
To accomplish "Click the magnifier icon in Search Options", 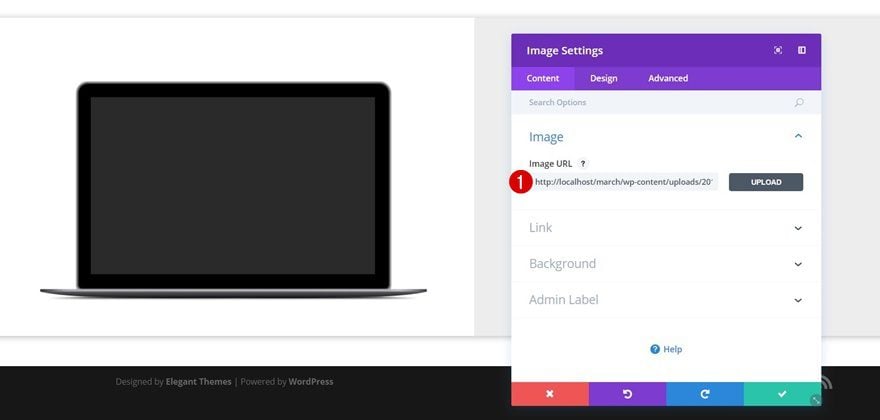I will (x=799, y=102).
